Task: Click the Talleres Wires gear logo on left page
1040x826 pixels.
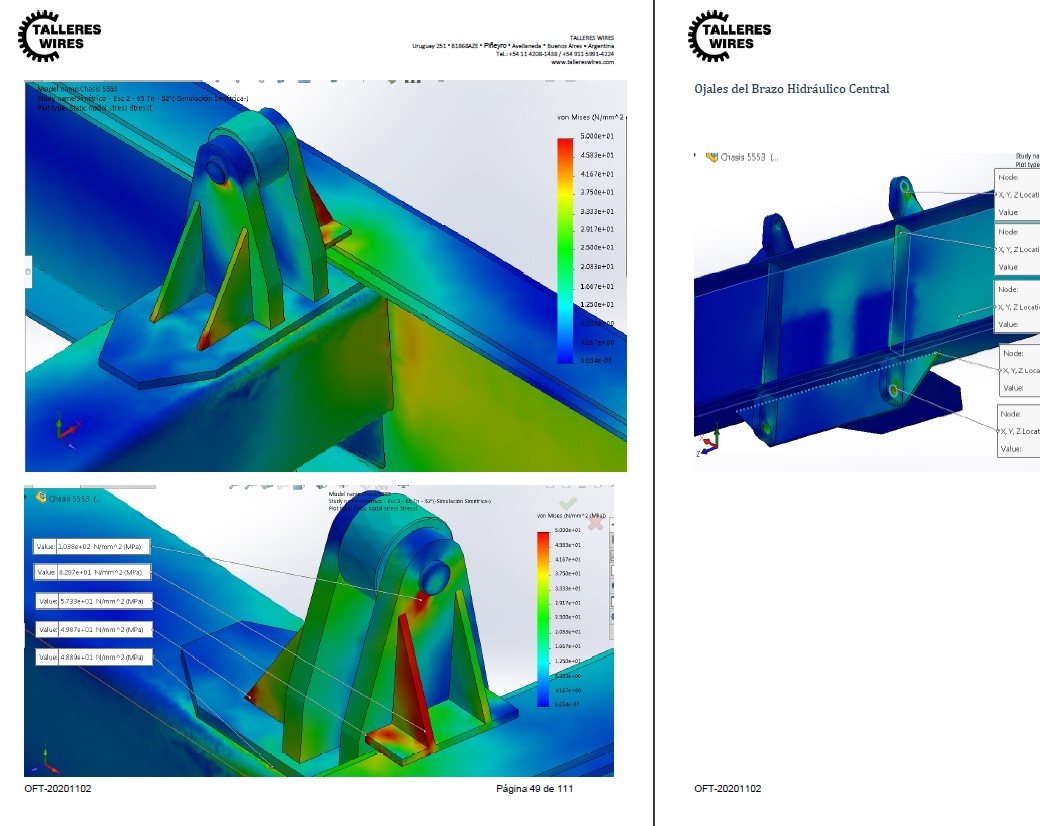Action: click(60, 36)
